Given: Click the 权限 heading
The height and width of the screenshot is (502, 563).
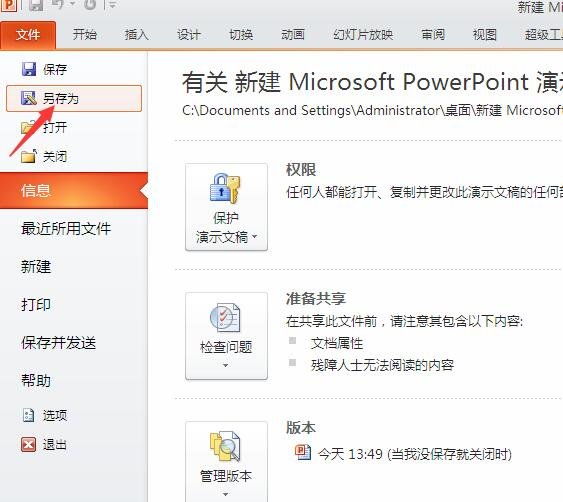Looking at the screenshot, I should click(301, 170).
